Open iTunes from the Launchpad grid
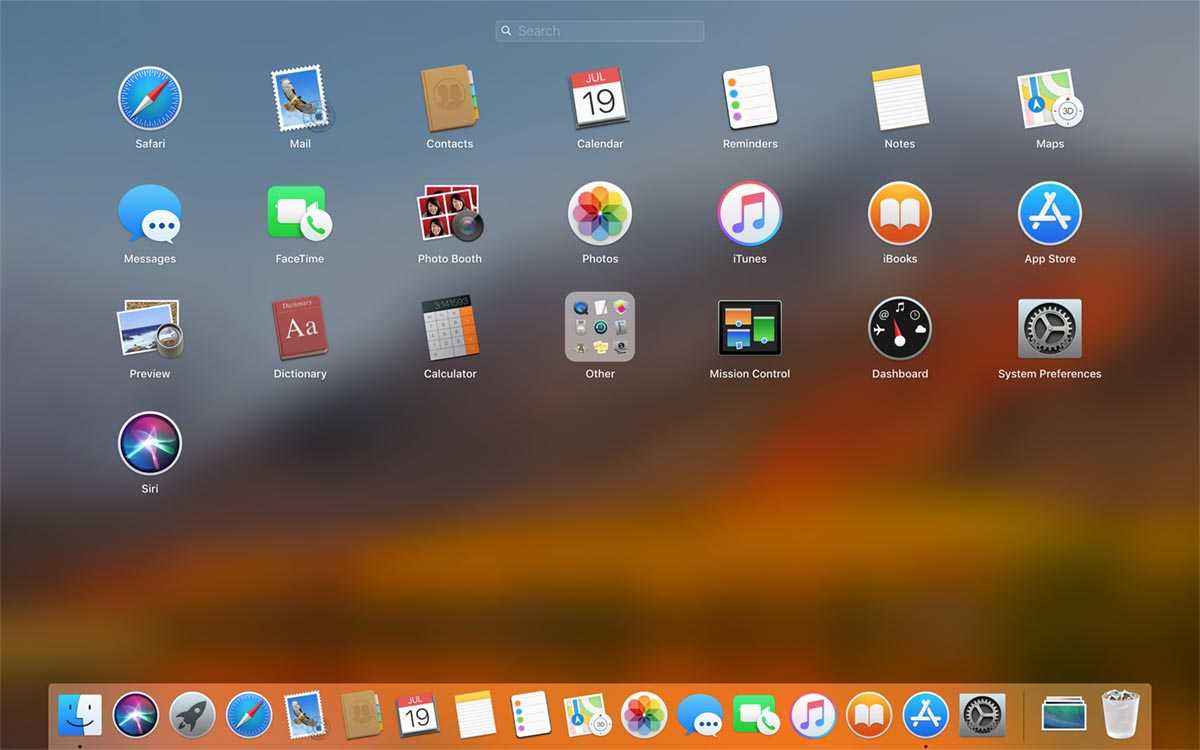This screenshot has height=750, width=1200. (x=750, y=213)
